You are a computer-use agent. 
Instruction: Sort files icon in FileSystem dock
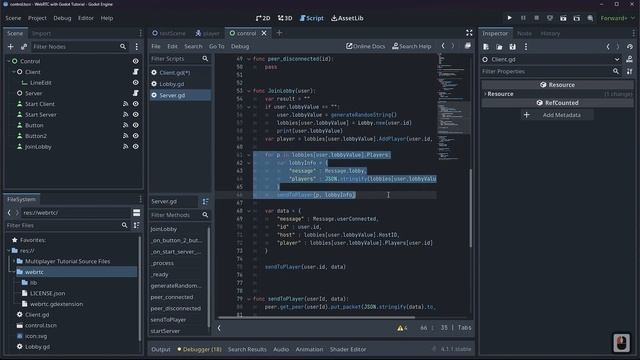(x=136, y=225)
